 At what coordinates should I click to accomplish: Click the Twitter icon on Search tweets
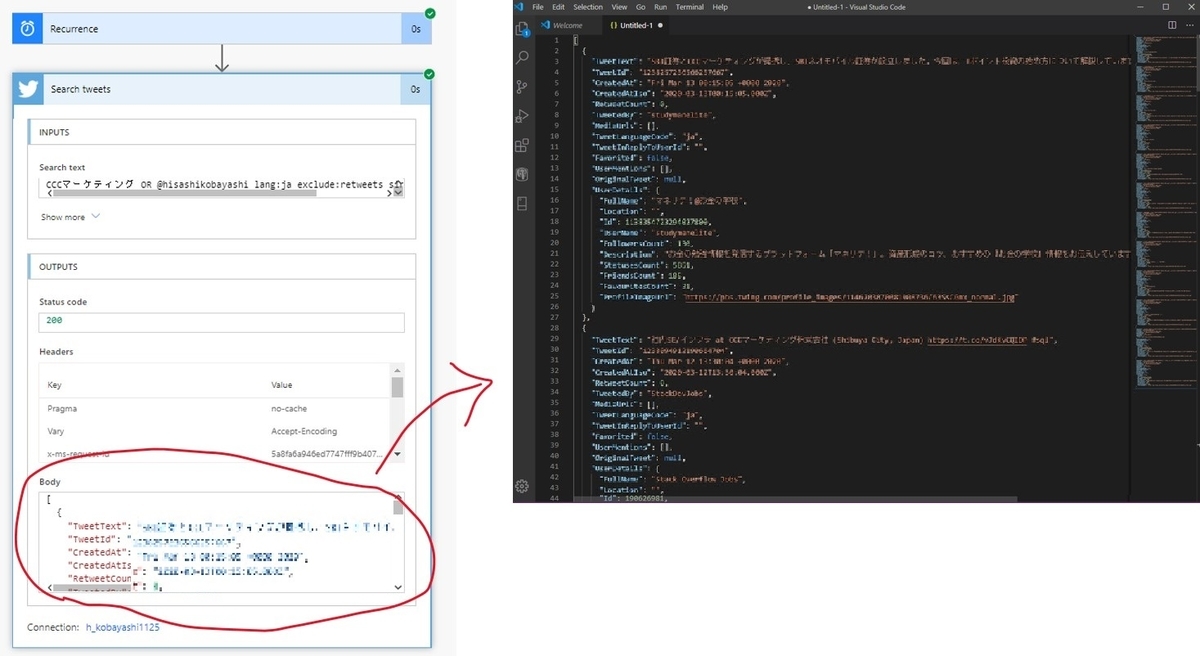28,89
